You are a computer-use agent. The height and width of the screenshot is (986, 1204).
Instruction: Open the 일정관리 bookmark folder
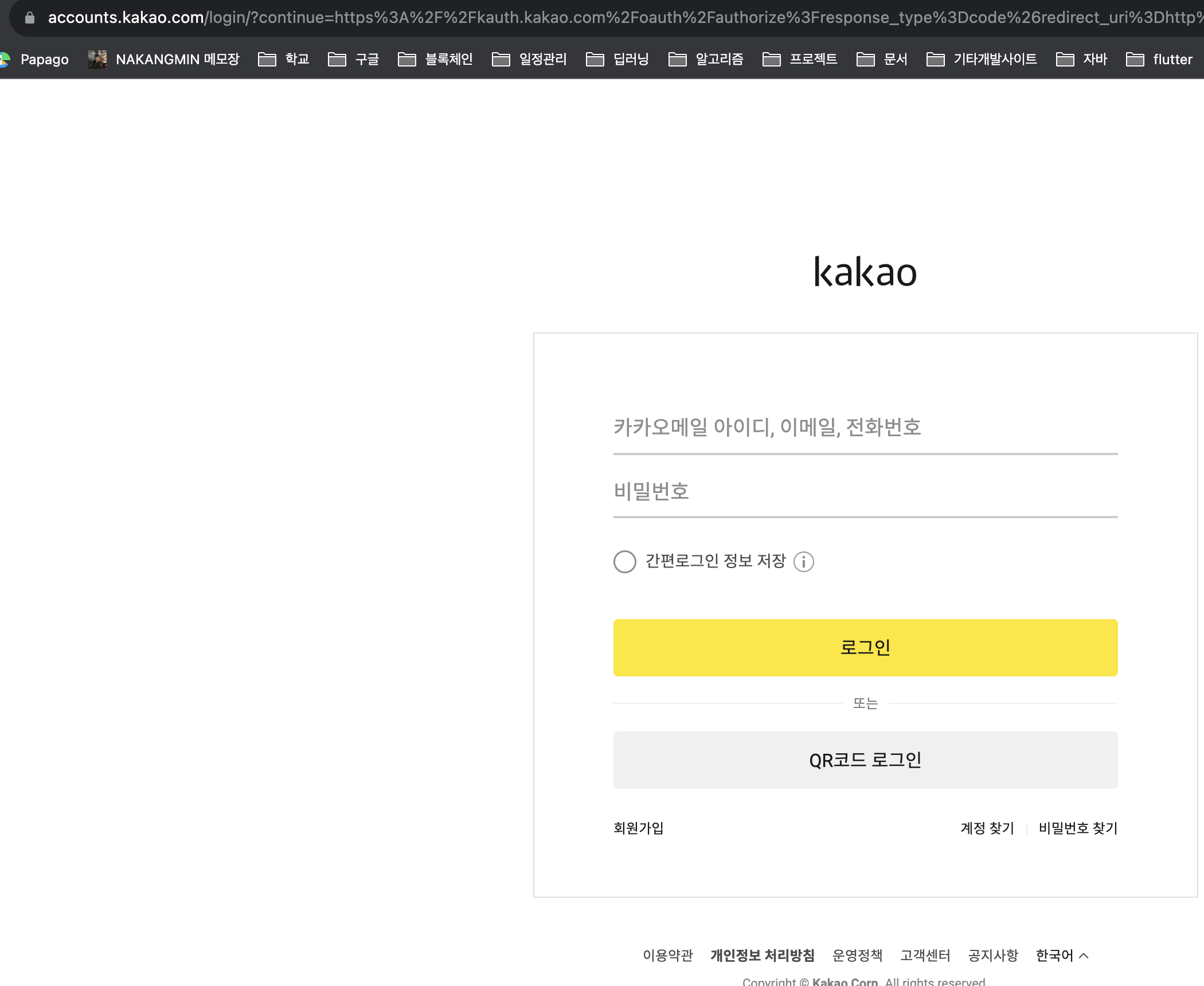tap(529, 59)
